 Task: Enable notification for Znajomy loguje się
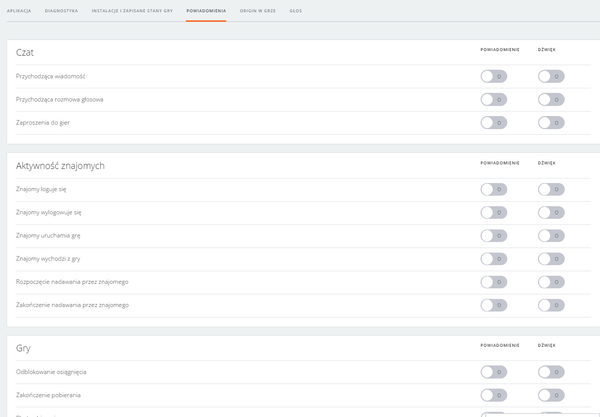click(x=493, y=189)
